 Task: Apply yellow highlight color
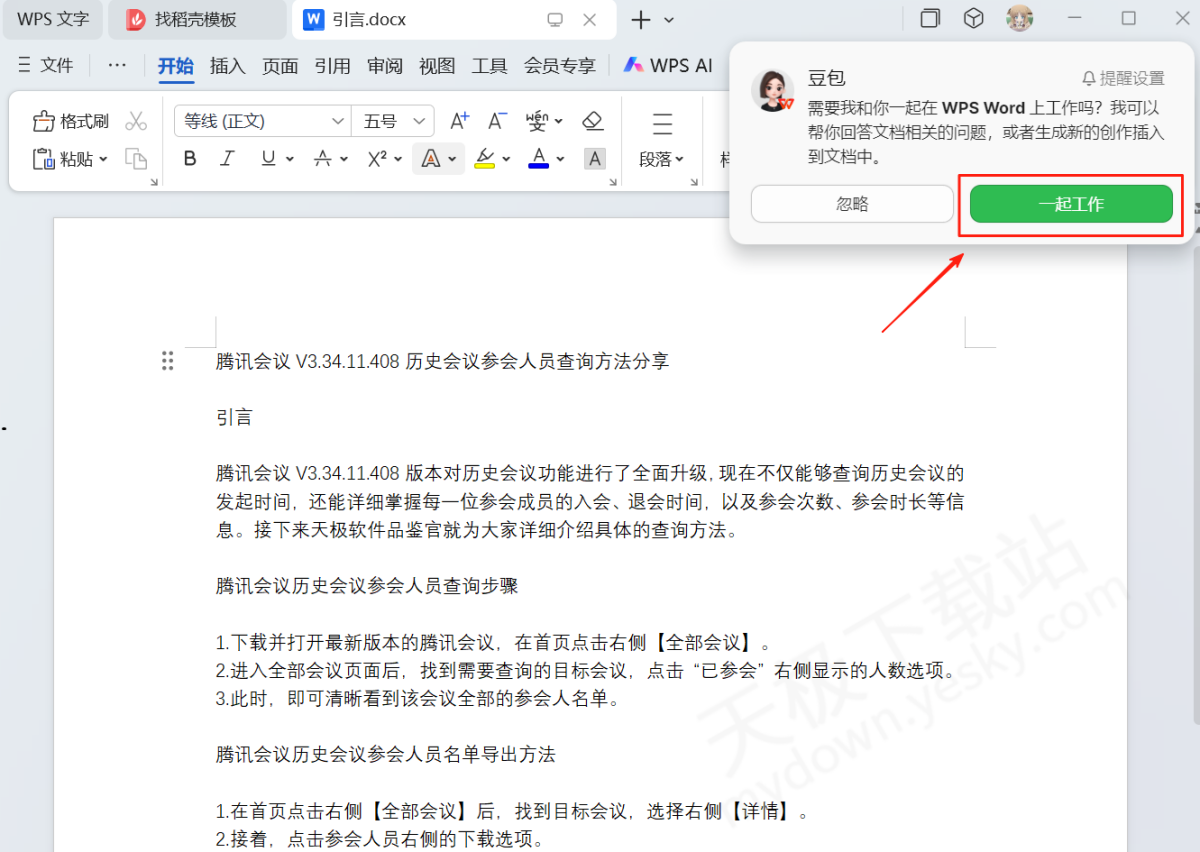tap(485, 158)
